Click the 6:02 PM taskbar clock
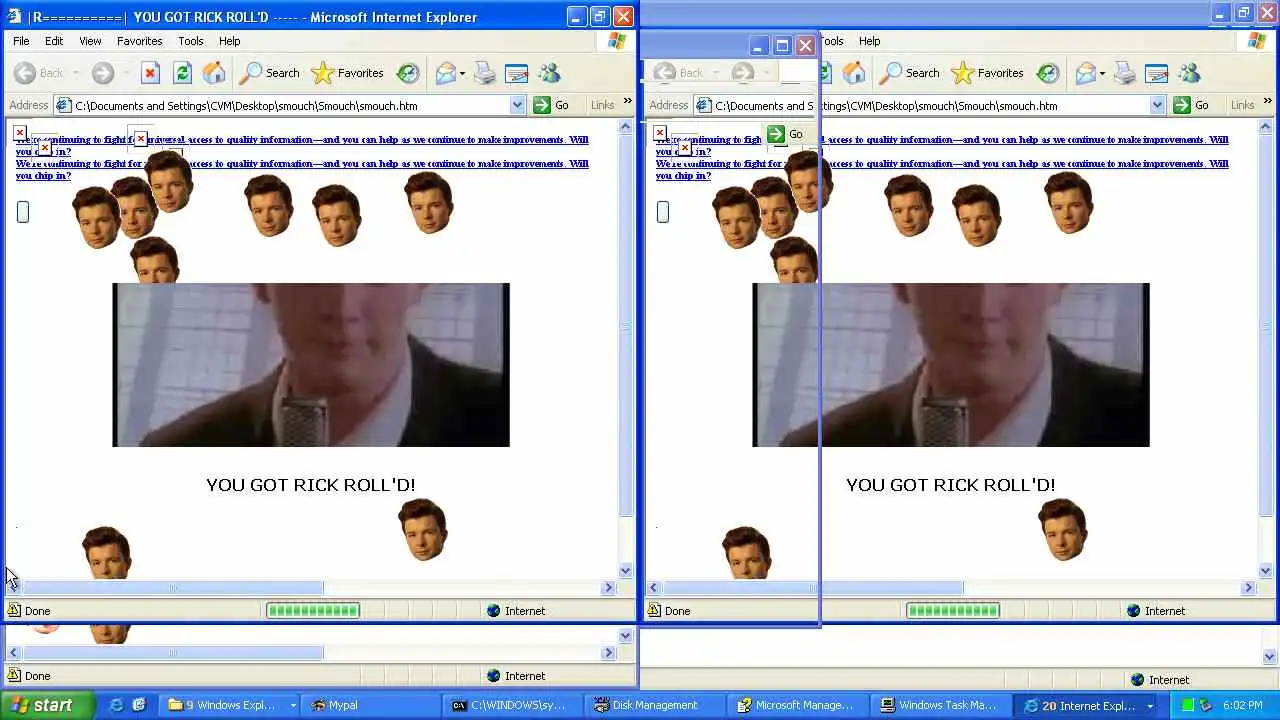Image resolution: width=1280 pixels, height=720 pixels. (1243, 705)
